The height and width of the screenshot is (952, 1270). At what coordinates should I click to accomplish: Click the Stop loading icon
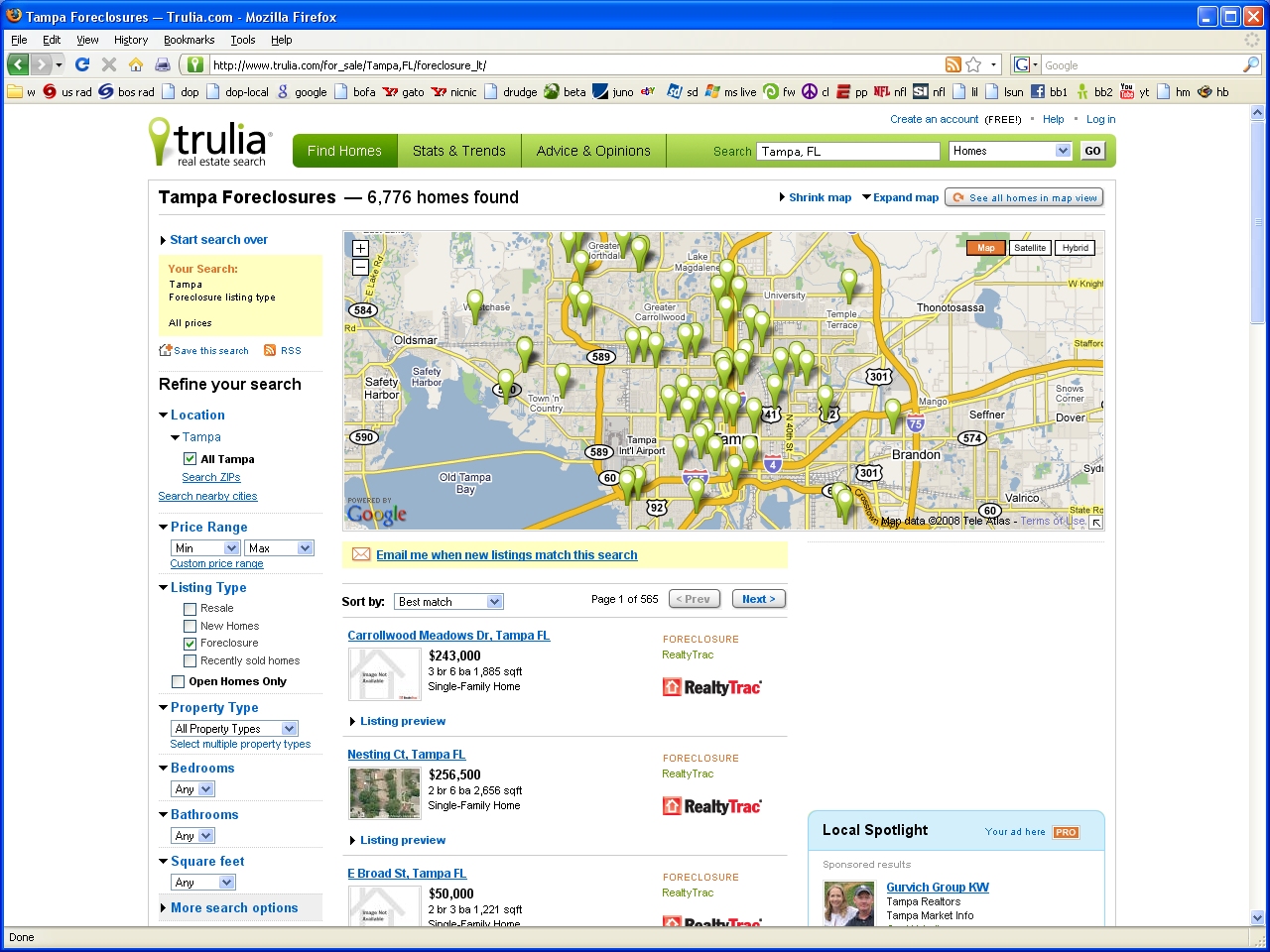pyautogui.click(x=109, y=64)
